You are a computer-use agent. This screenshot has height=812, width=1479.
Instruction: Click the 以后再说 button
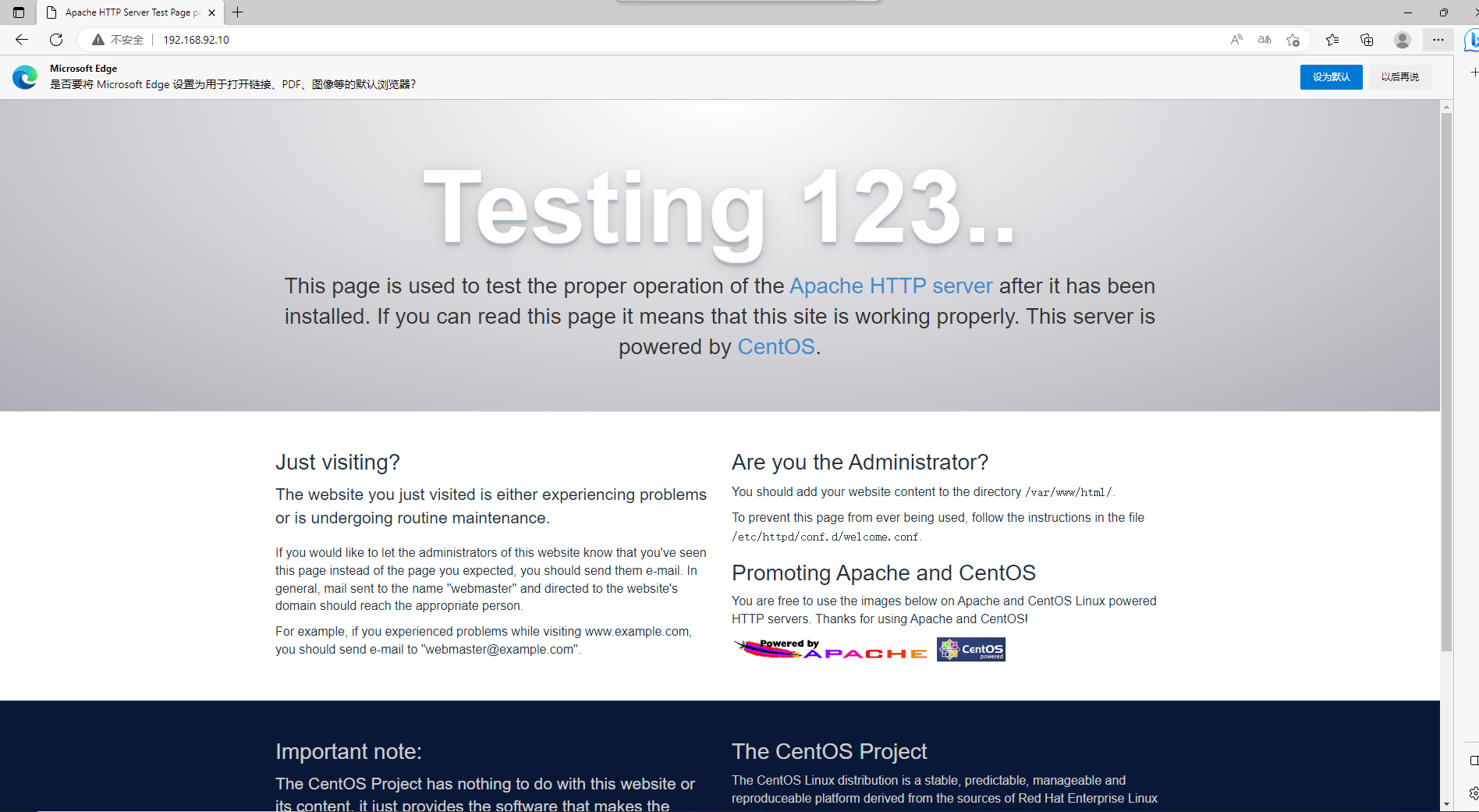tap(1399, 77)
